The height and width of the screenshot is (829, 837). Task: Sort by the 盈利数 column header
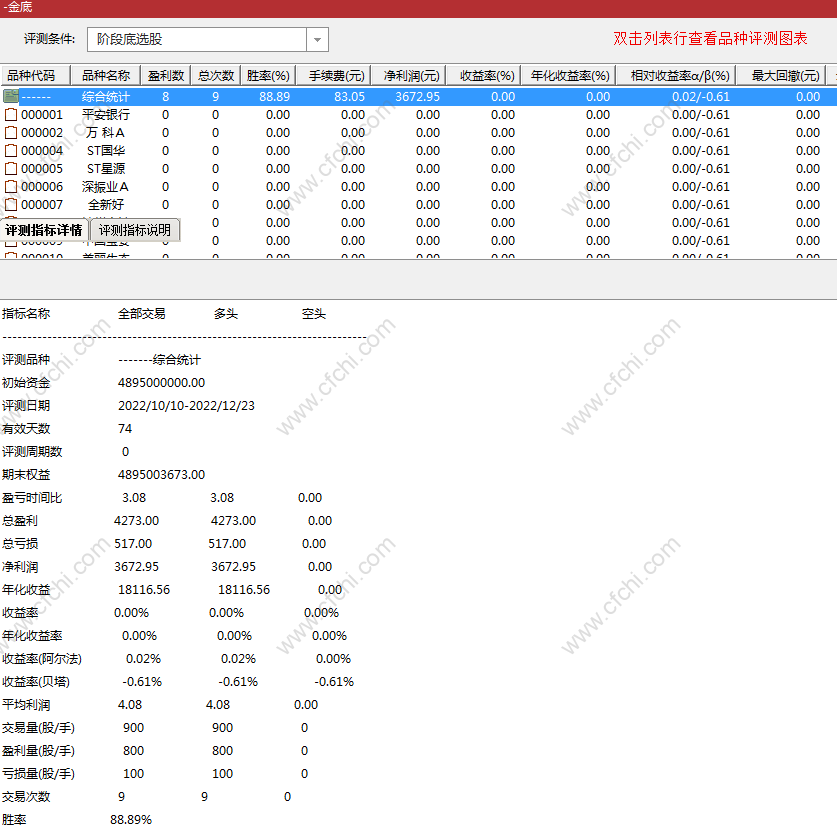[165, 76]
